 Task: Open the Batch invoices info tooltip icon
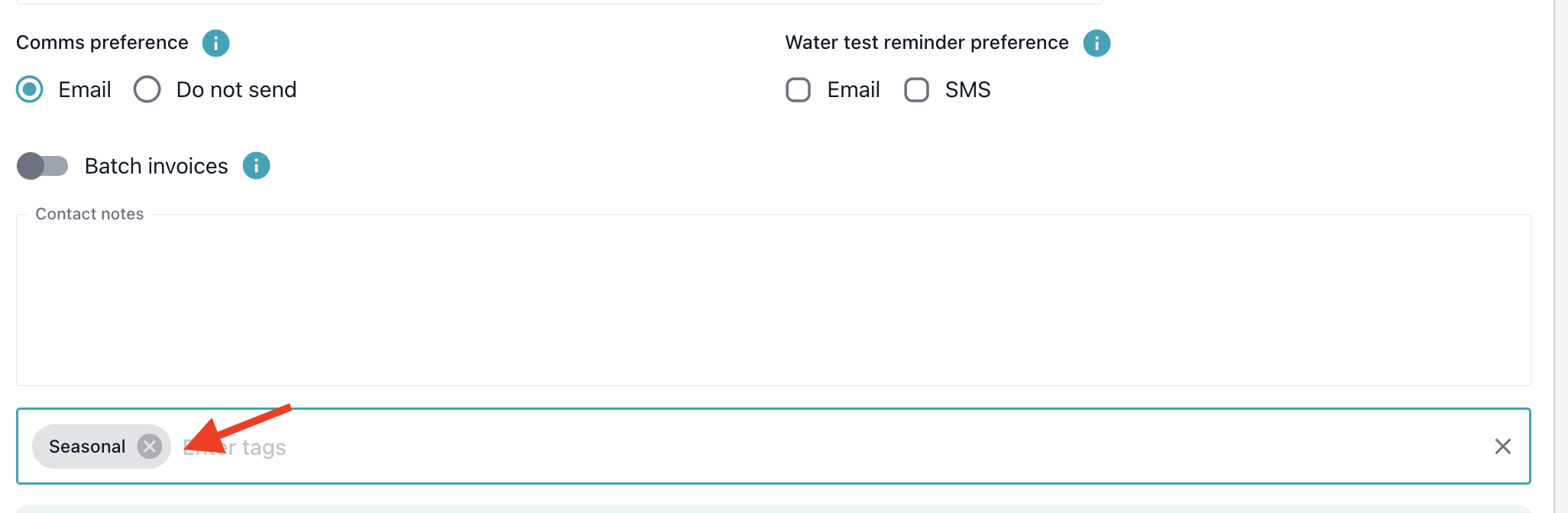tap(256, 165)
